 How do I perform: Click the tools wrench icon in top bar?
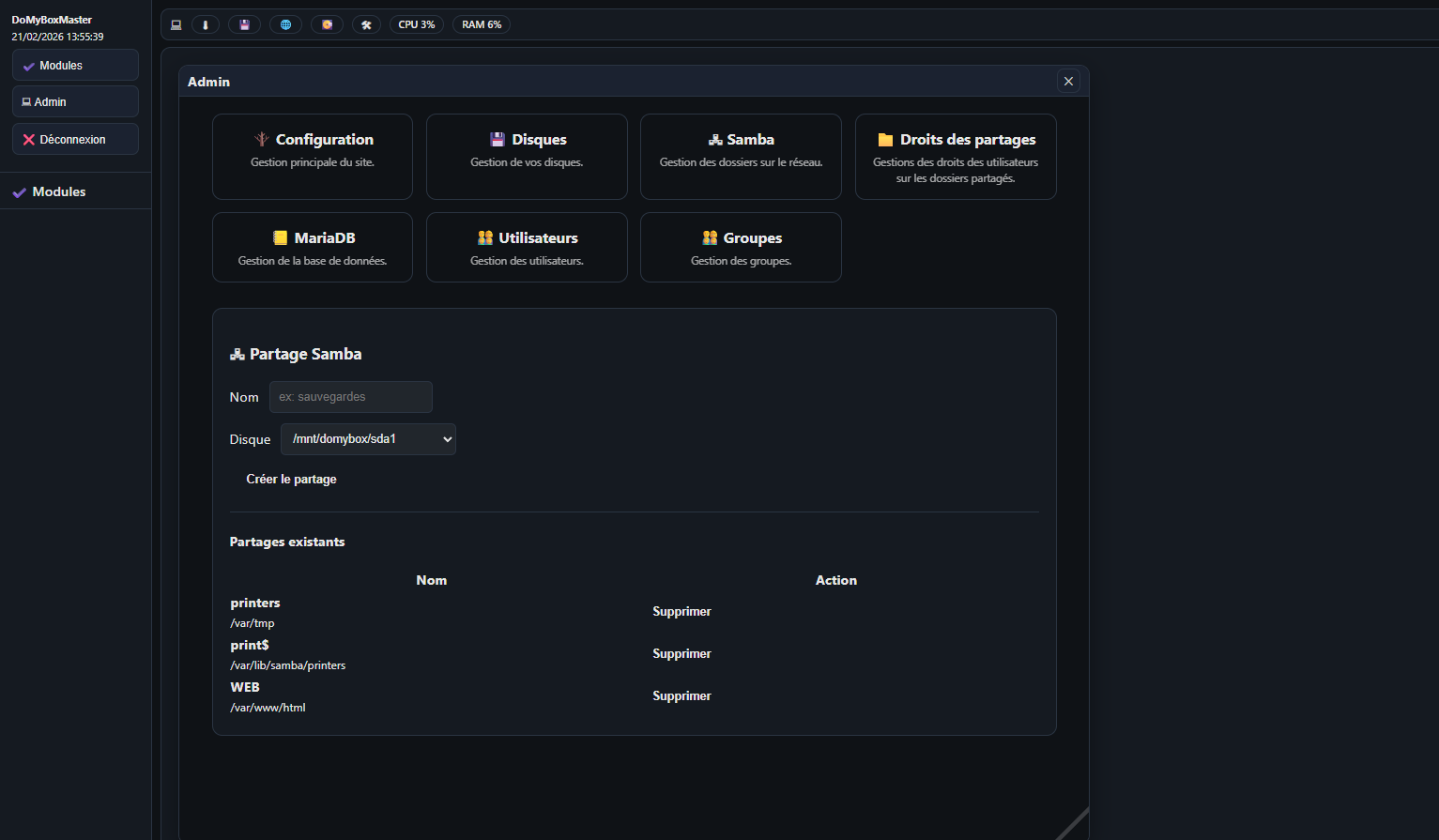click(366, 24)
